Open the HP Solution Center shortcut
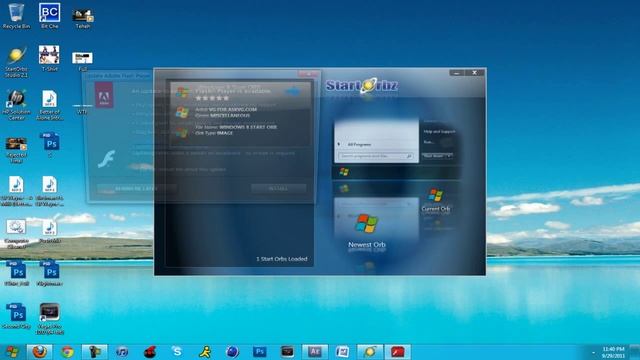640x360 pixels. 16,105
